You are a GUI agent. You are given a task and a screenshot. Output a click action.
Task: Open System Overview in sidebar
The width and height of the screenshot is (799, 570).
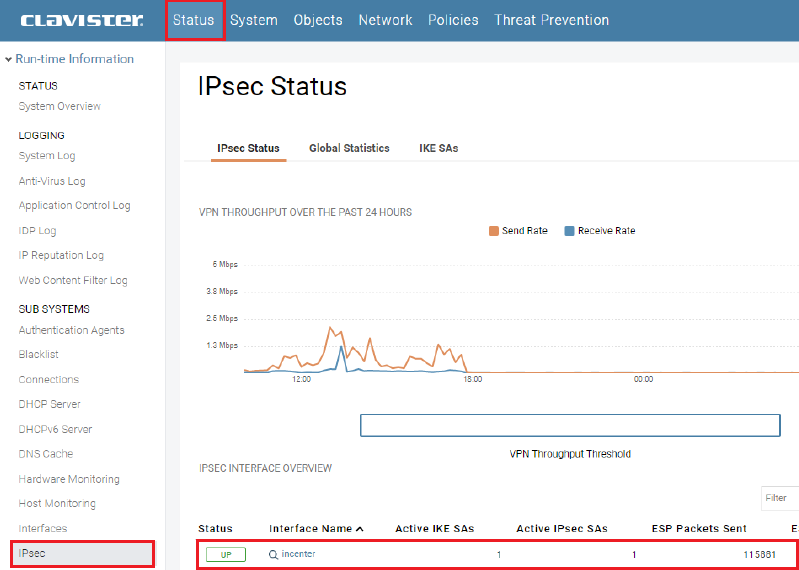tap(59, 107)
